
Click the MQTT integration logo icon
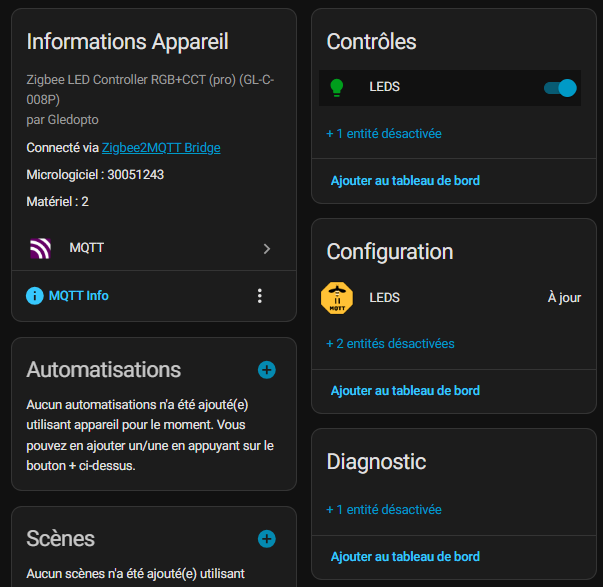point(40,248)
